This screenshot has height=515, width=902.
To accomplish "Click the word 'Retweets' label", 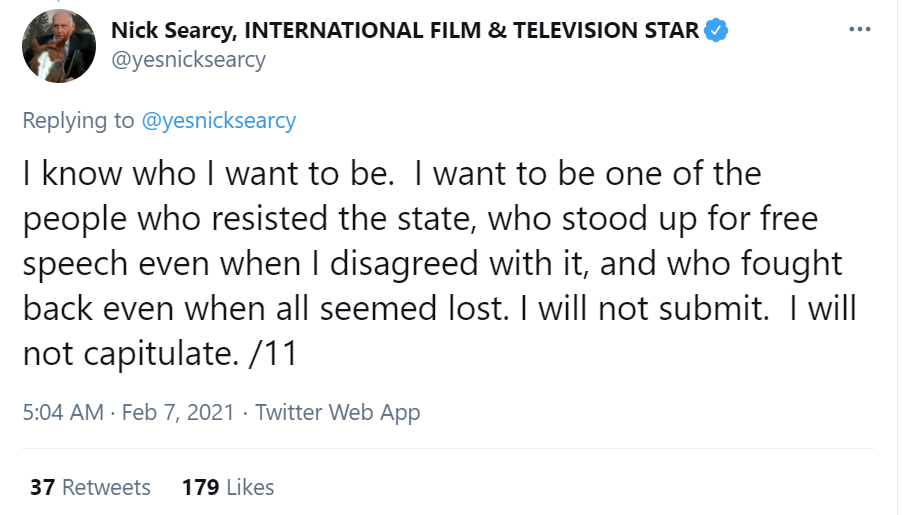I will (x=106, y=487).
